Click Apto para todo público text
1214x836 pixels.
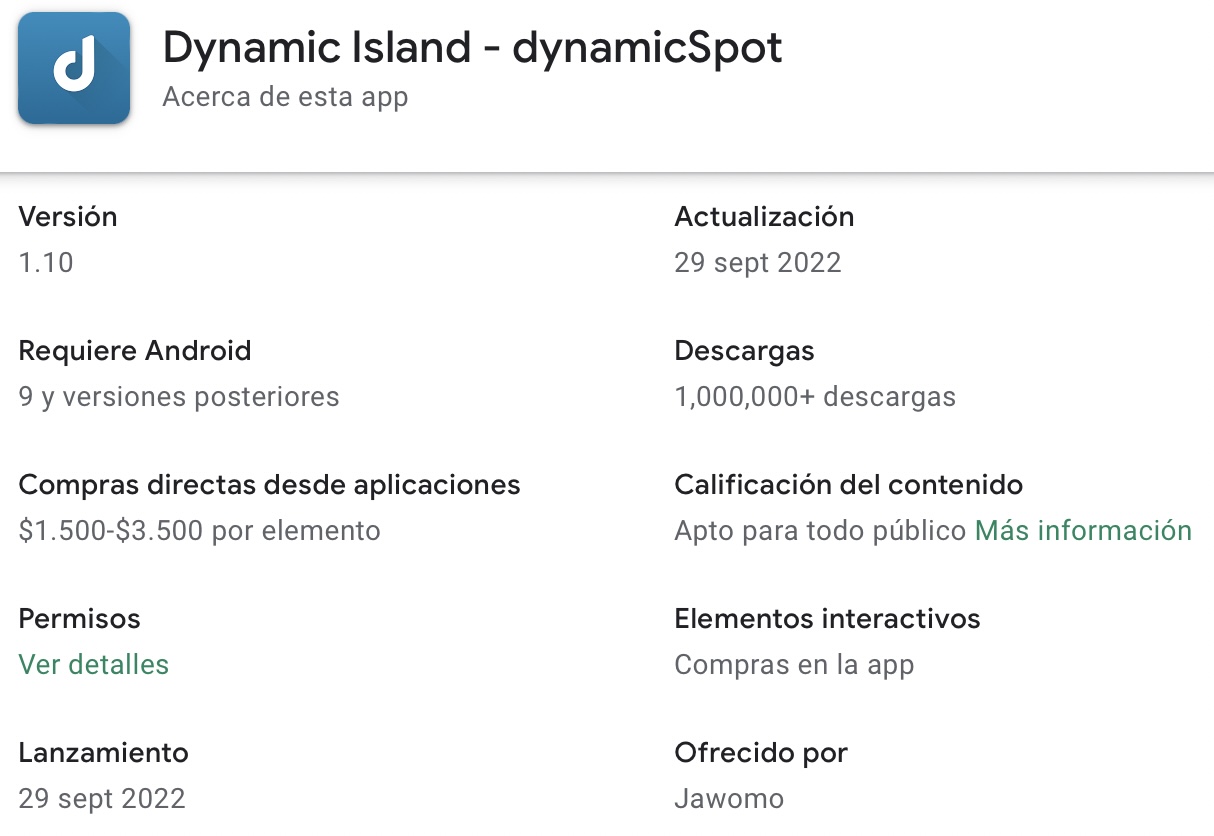[x=820, y=531]
